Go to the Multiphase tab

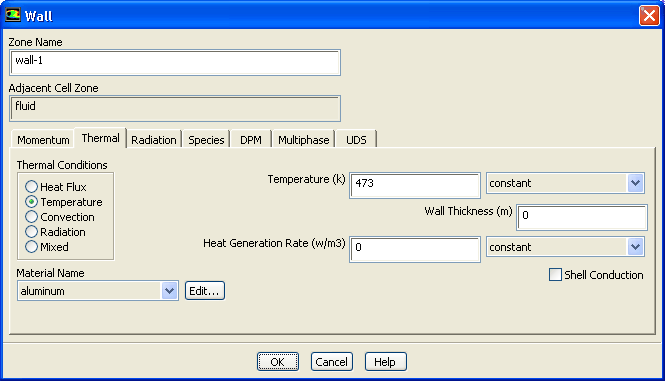[304, 140]
